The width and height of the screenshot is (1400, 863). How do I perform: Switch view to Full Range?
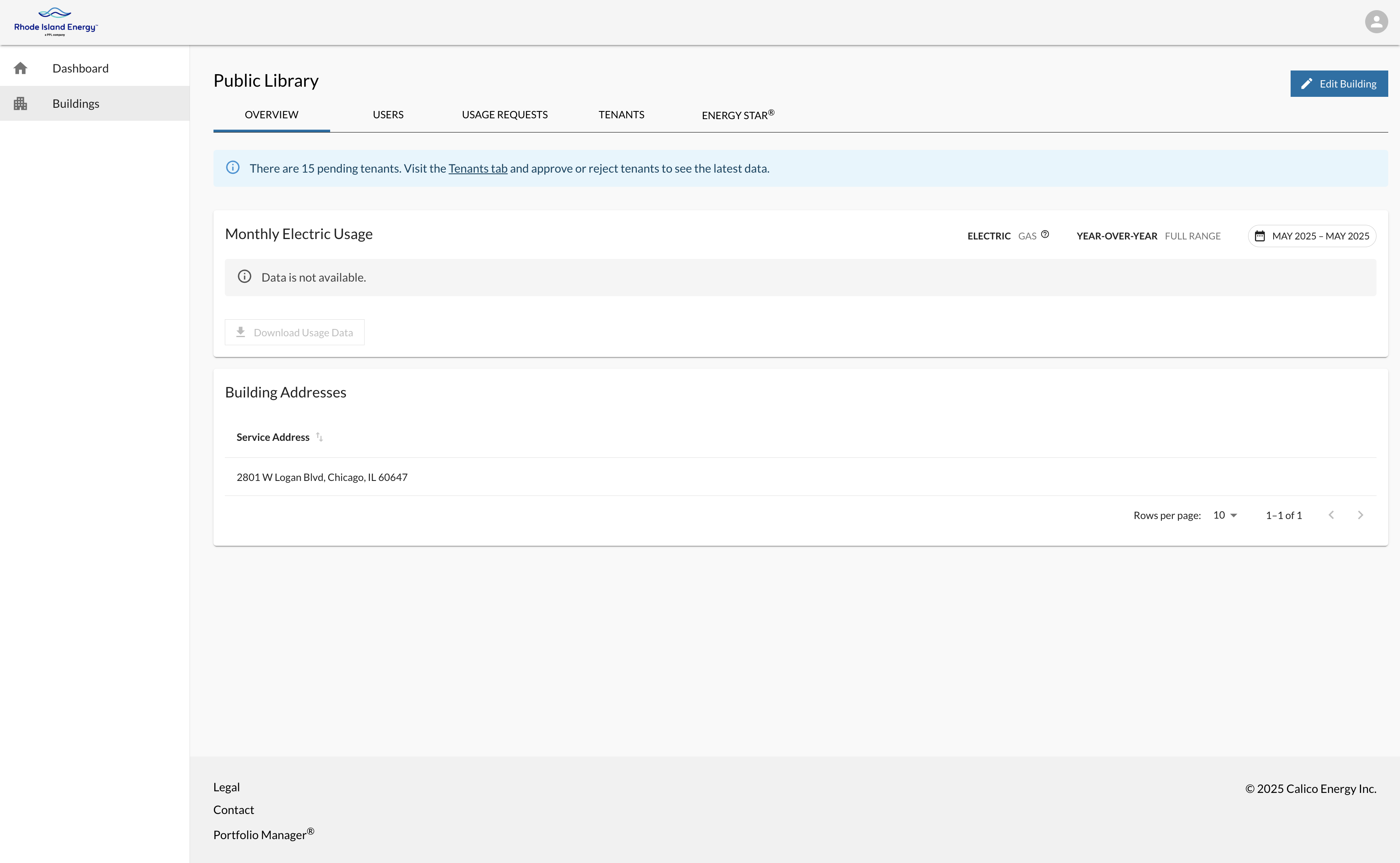[x=1192, y=236]
